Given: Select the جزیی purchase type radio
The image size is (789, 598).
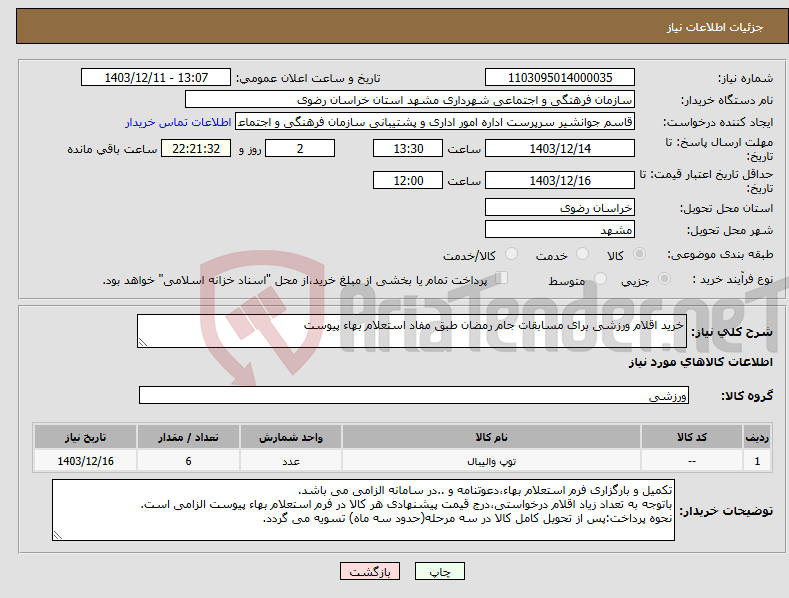Looking at the screenshot, I should [x=664, y=278].
